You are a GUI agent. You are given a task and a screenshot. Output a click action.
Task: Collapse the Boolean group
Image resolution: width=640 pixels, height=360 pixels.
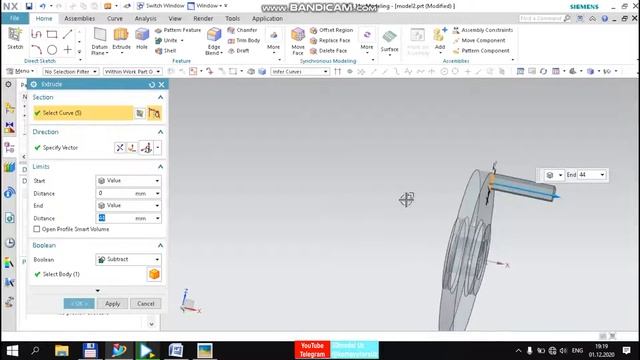160,245
